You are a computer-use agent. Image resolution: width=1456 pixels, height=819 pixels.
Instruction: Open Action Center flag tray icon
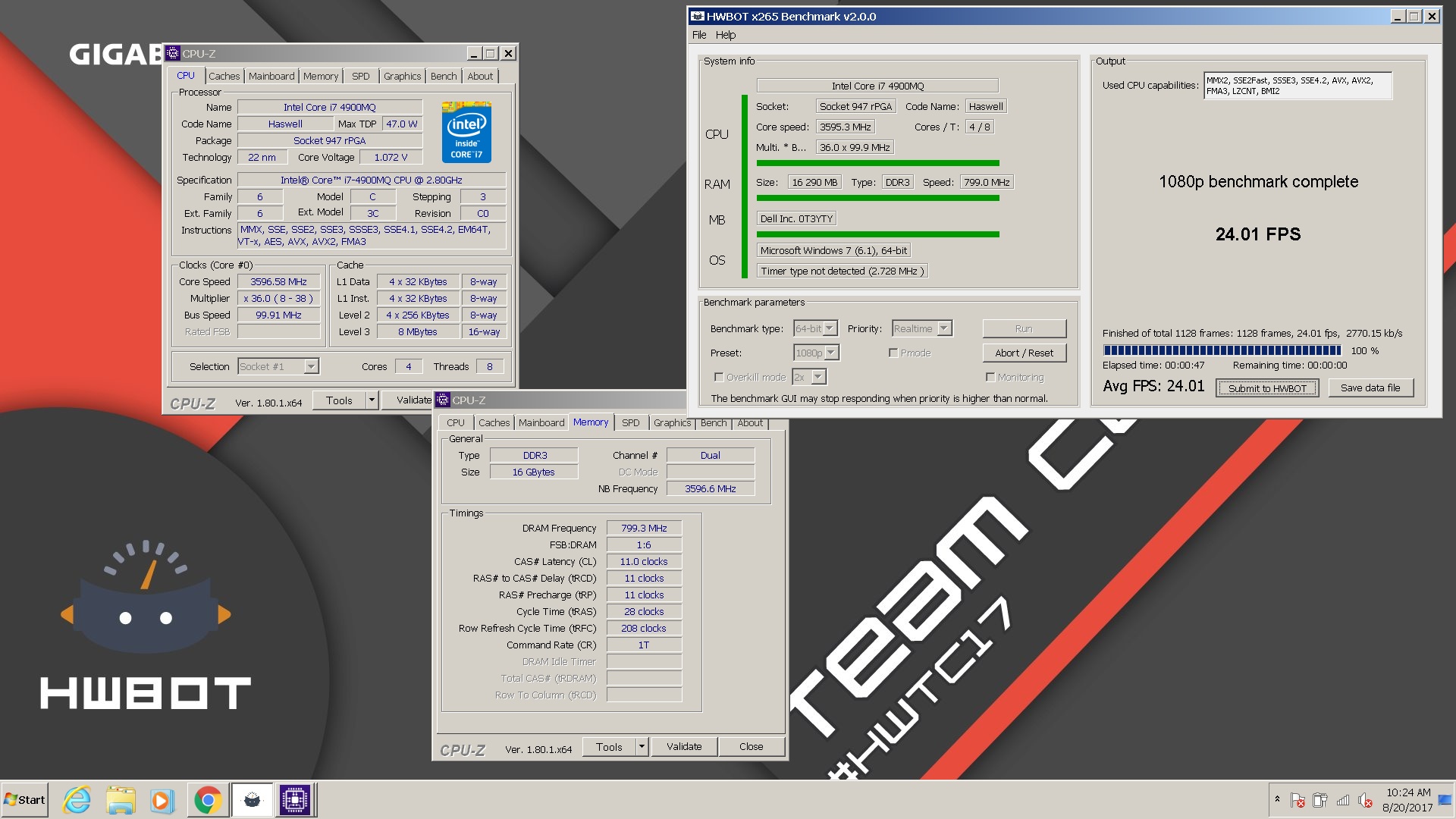click(1298, 800)
